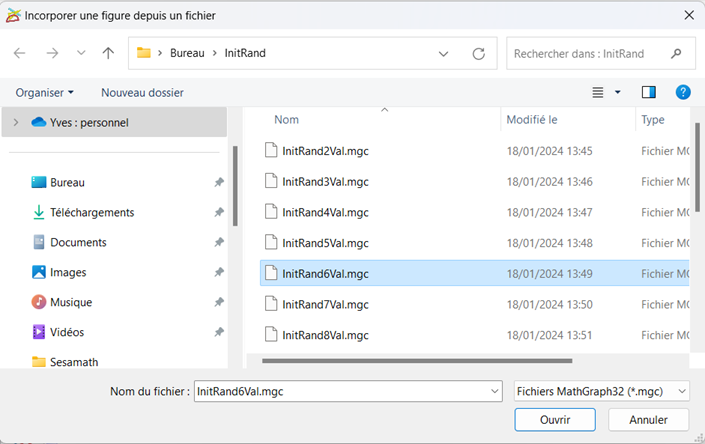705x444 pixels.
Task: Click the Back navigation arrow
Action: pos(20,53)
